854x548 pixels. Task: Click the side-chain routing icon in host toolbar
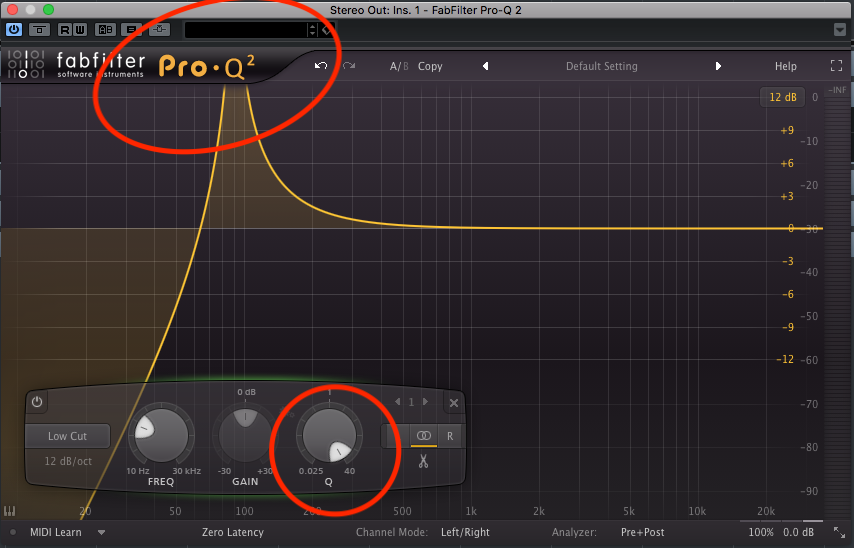159,29
